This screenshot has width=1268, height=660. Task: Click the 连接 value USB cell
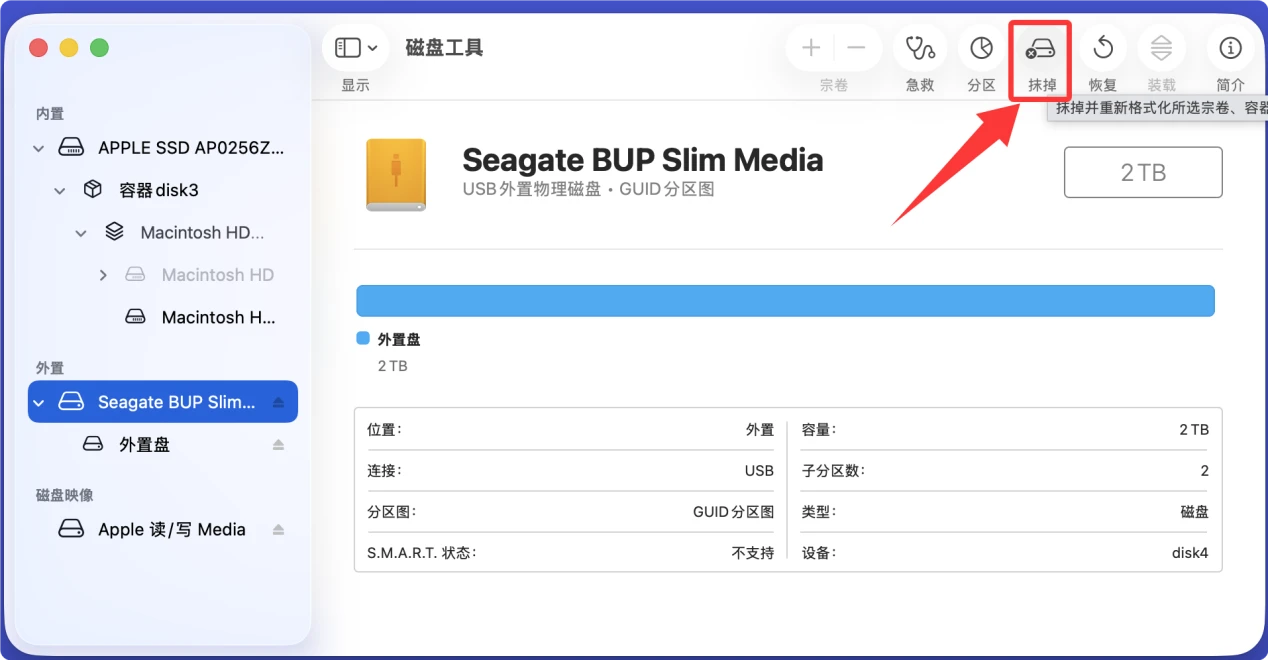click(759, 471)
